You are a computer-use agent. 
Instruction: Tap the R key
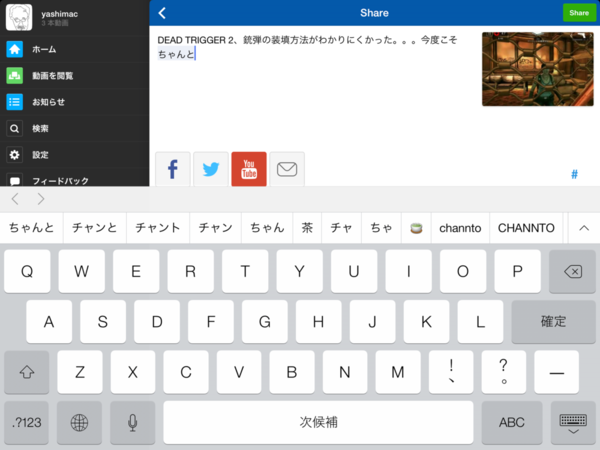click(x=191, y=271)
